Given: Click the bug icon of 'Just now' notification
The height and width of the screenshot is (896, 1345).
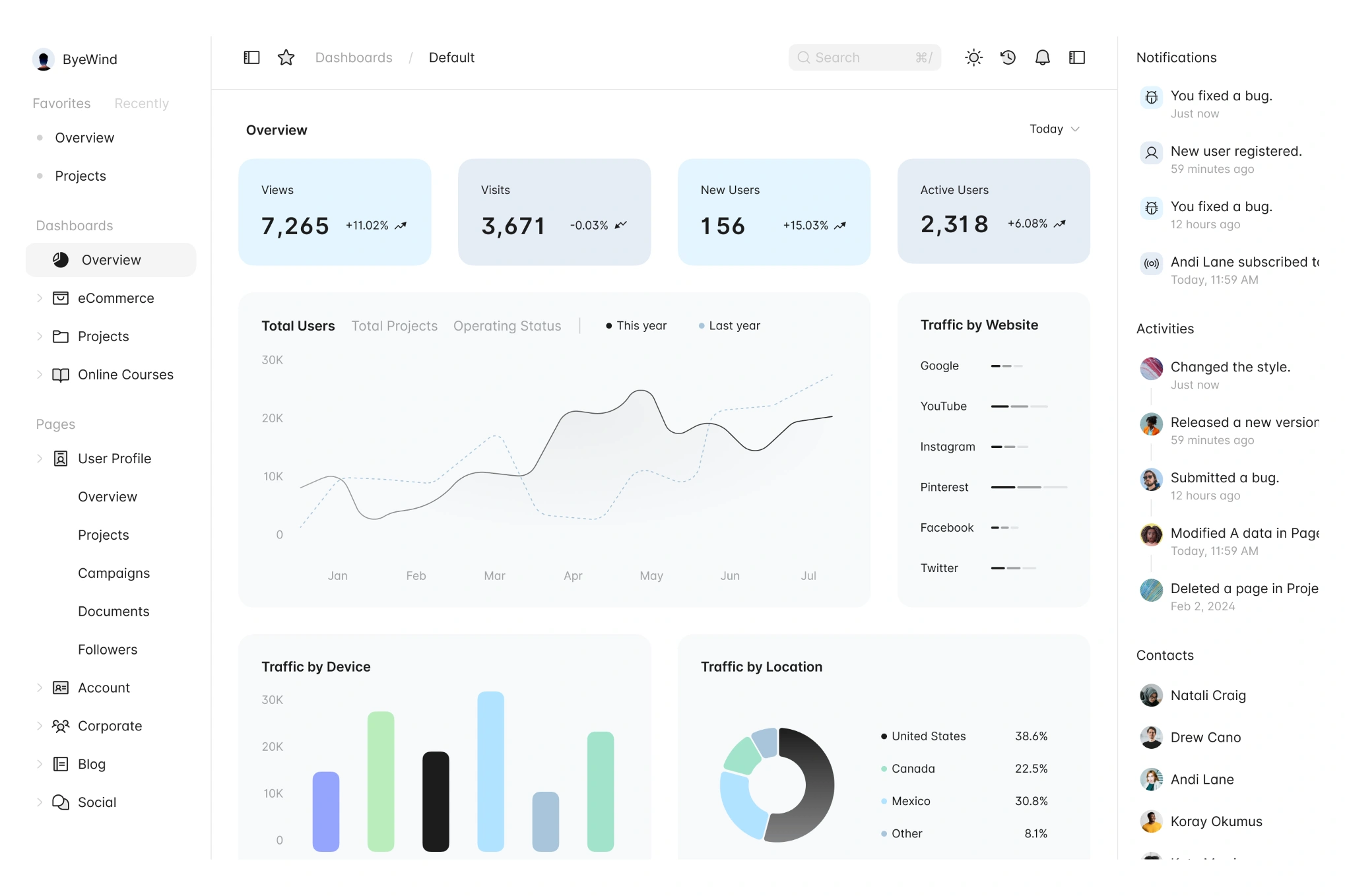Looking at the screenshot, I should tap(1152, 98).
